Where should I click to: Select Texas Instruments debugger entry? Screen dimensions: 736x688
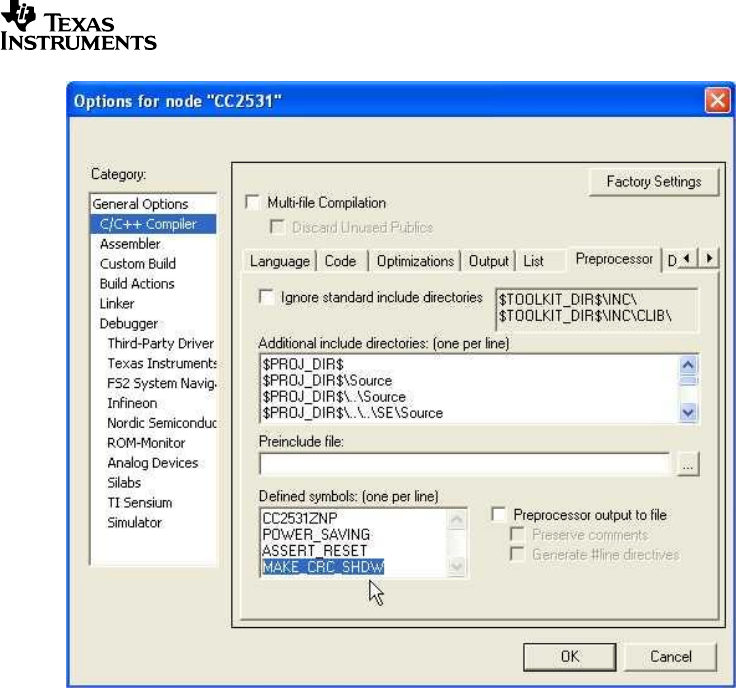pyautogui.click(x=162, y=363)
